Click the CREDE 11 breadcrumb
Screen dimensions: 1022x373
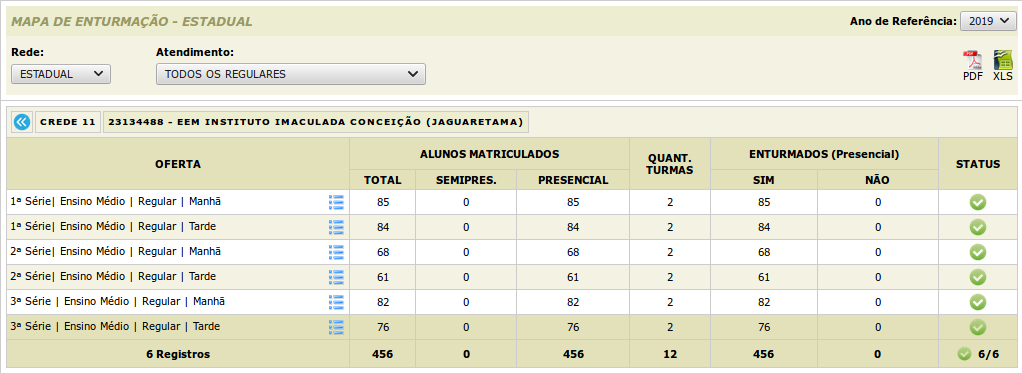[68, 122]
